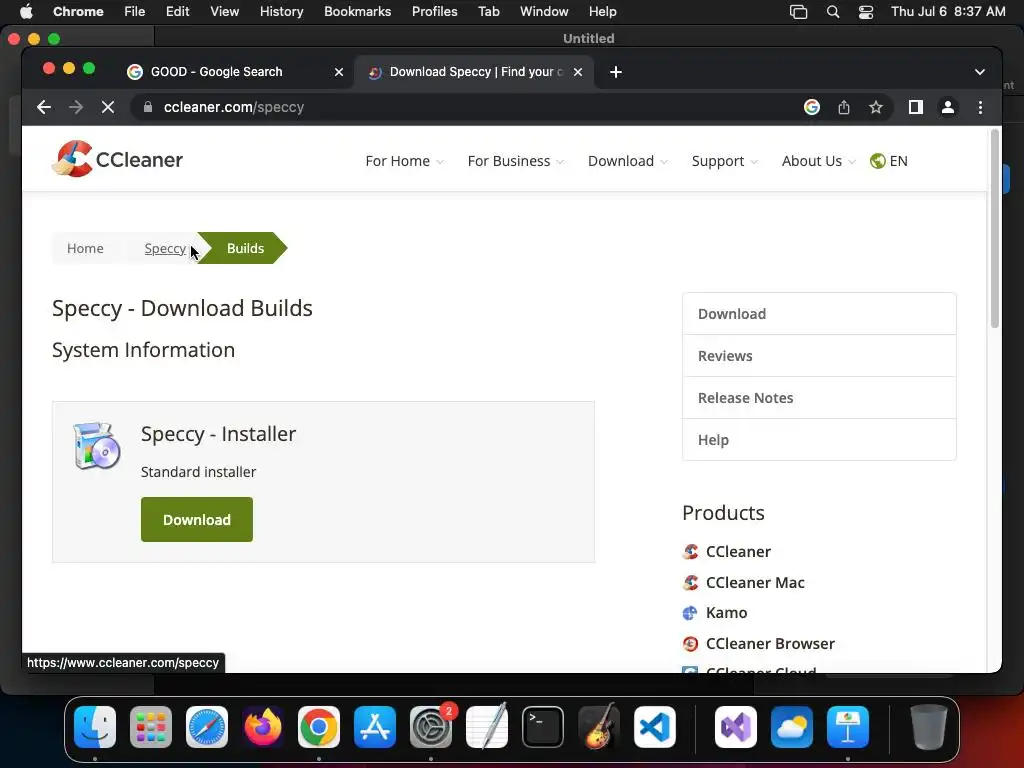Click the Builds breadcrumb
This screenshot has width=1024, height=768.
[246, 248]
